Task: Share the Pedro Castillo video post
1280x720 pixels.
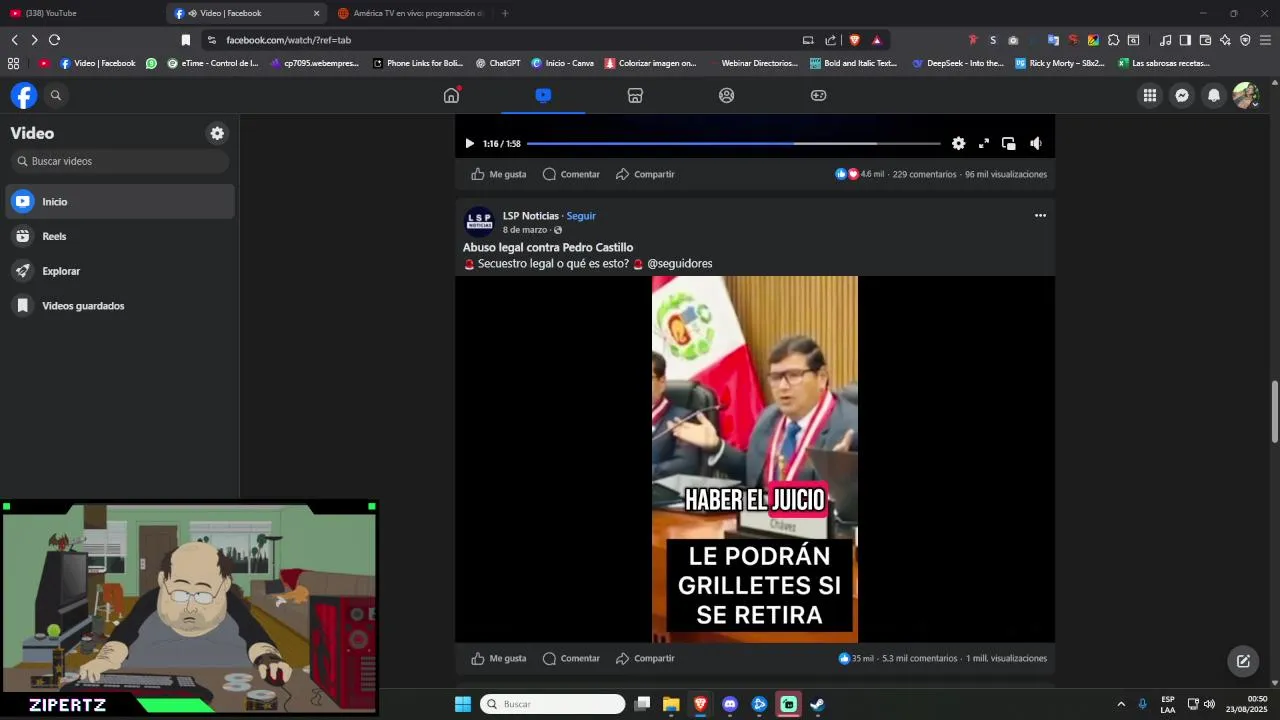Action: pos(645,658)
